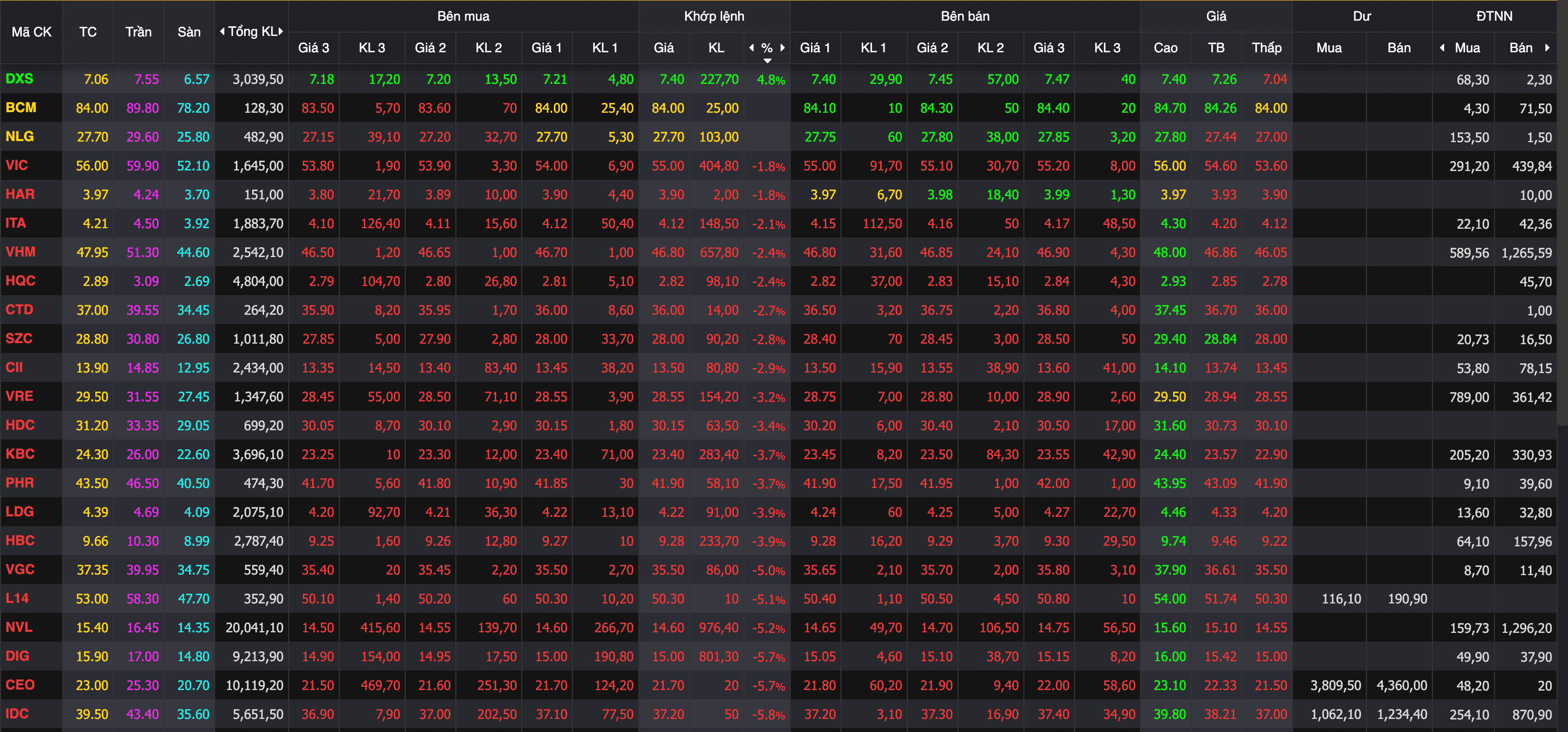Viewport: 1568px width, 732px height.
Task: Open stock symbol LDG
Action: coord(20,511)
